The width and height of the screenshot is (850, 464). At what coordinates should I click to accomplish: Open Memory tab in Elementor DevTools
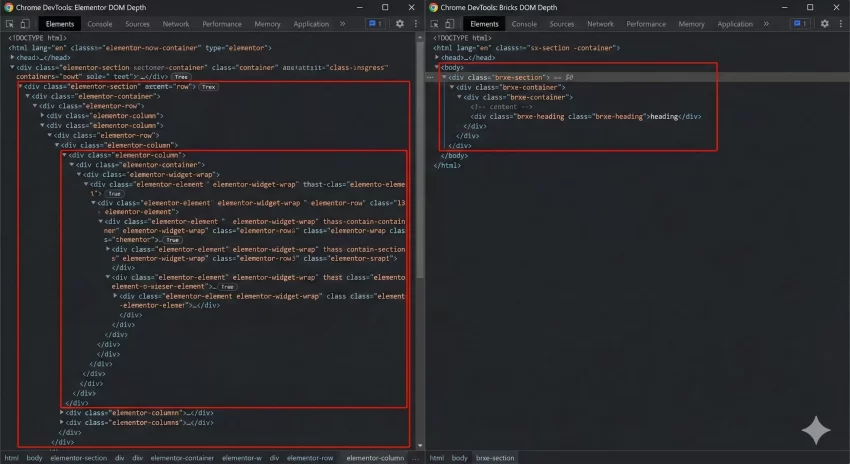267,24
